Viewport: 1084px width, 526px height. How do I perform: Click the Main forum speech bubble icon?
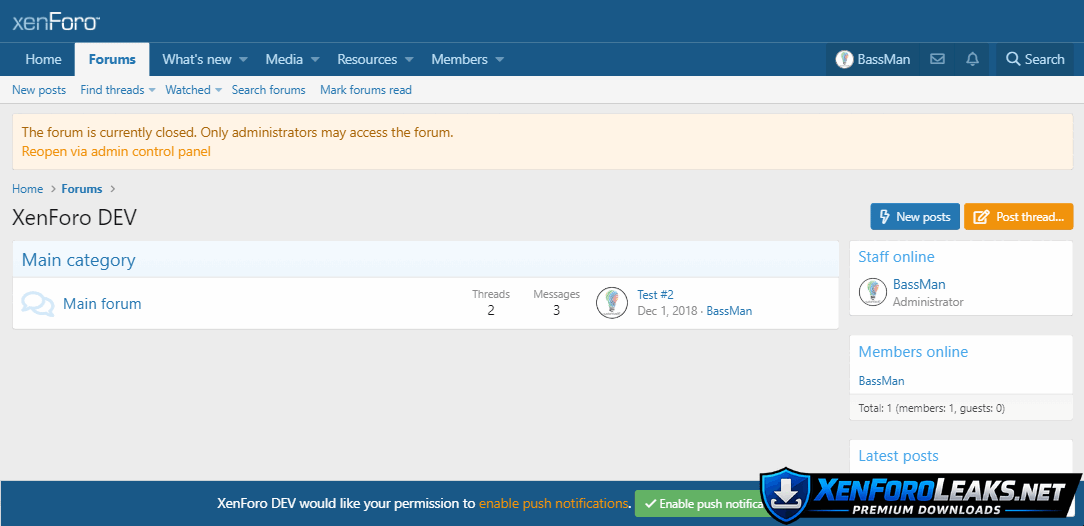point(38,304)
